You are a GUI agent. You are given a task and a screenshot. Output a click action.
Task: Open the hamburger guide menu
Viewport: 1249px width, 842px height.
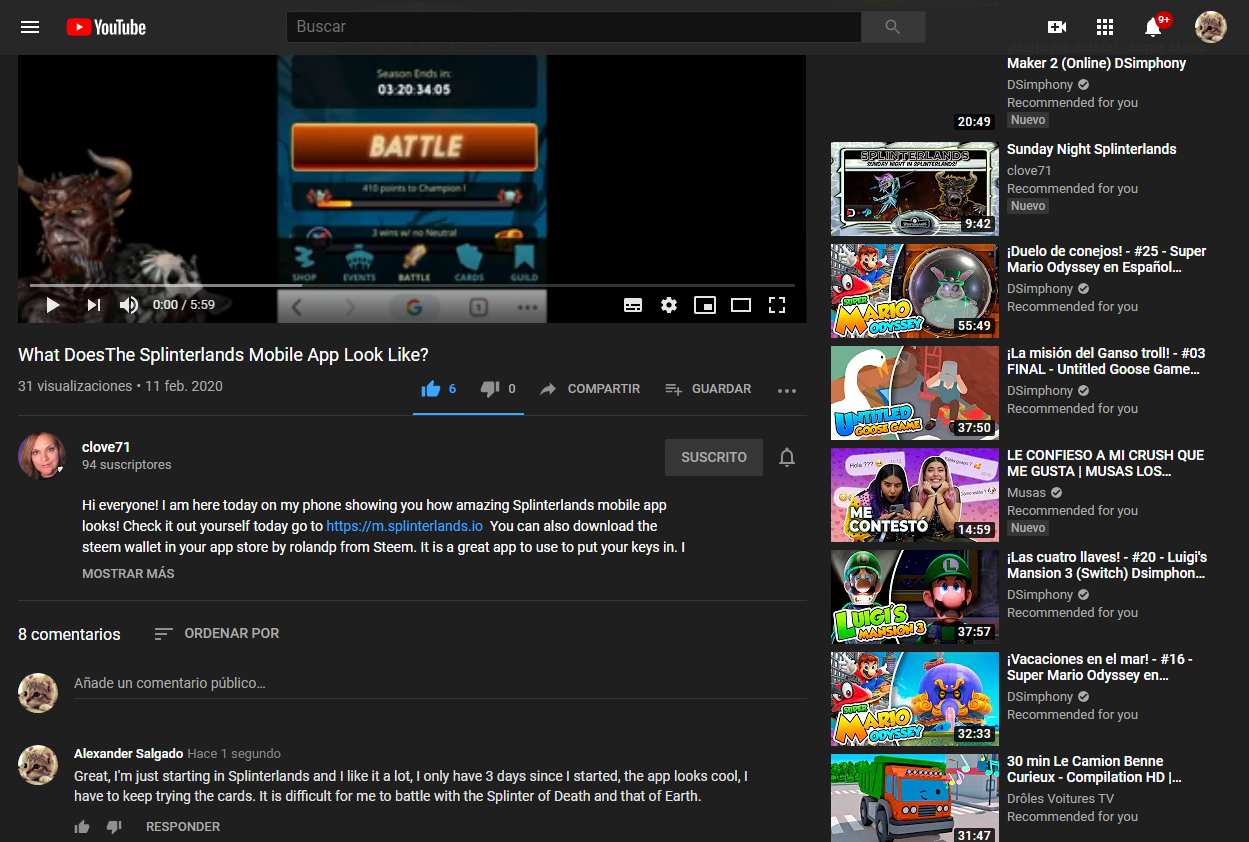pos(30,27)
